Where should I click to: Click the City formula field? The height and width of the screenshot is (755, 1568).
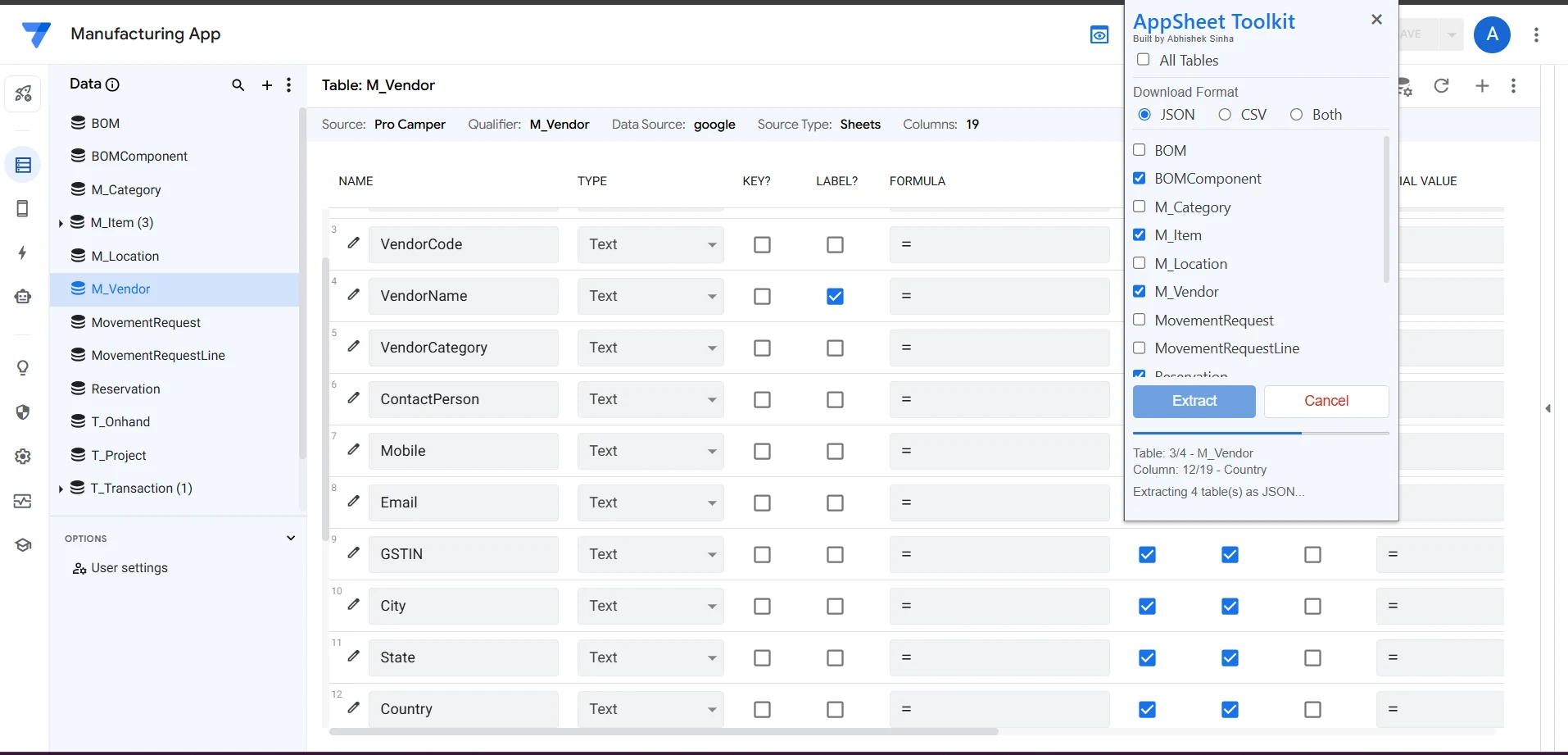999,606
